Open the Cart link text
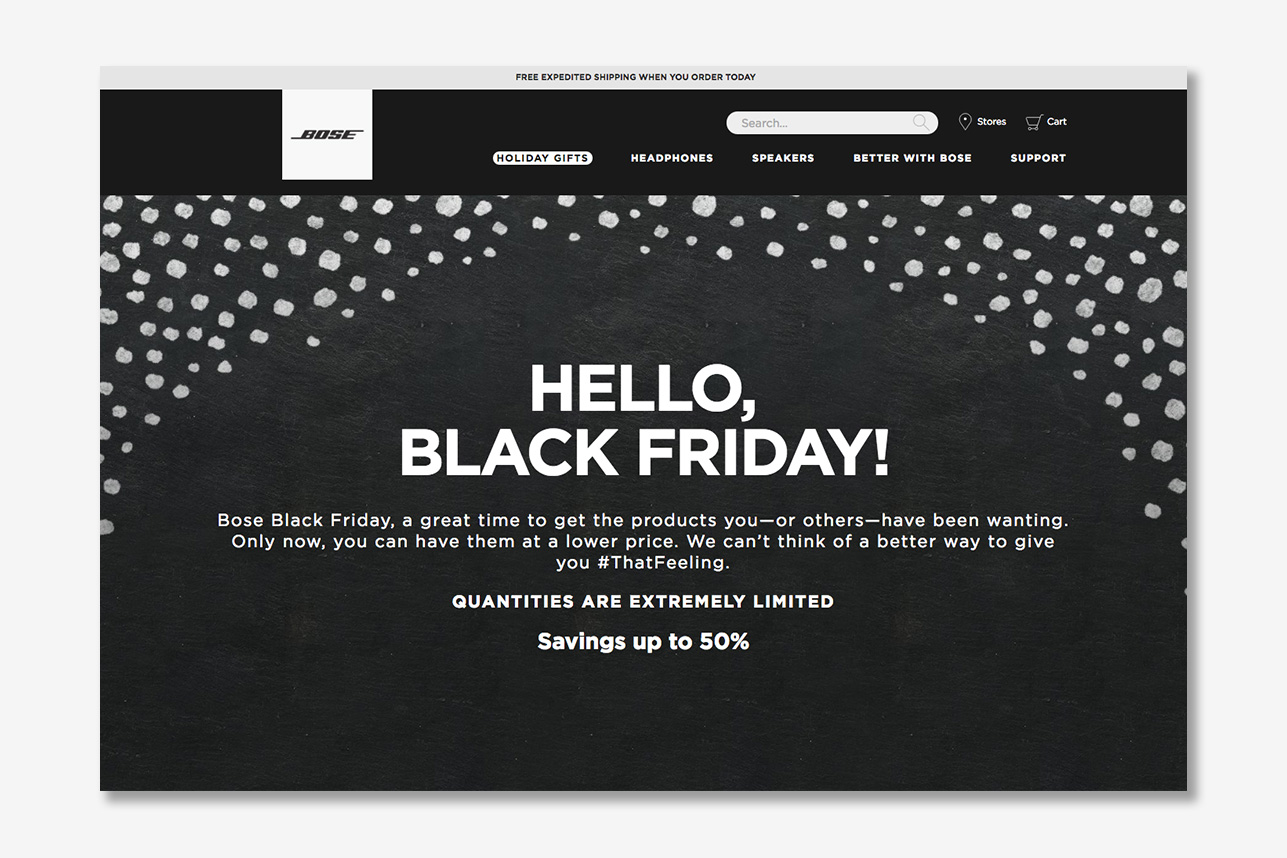The height and width of the screenshot is (858, 1287). coord(1057,122)
